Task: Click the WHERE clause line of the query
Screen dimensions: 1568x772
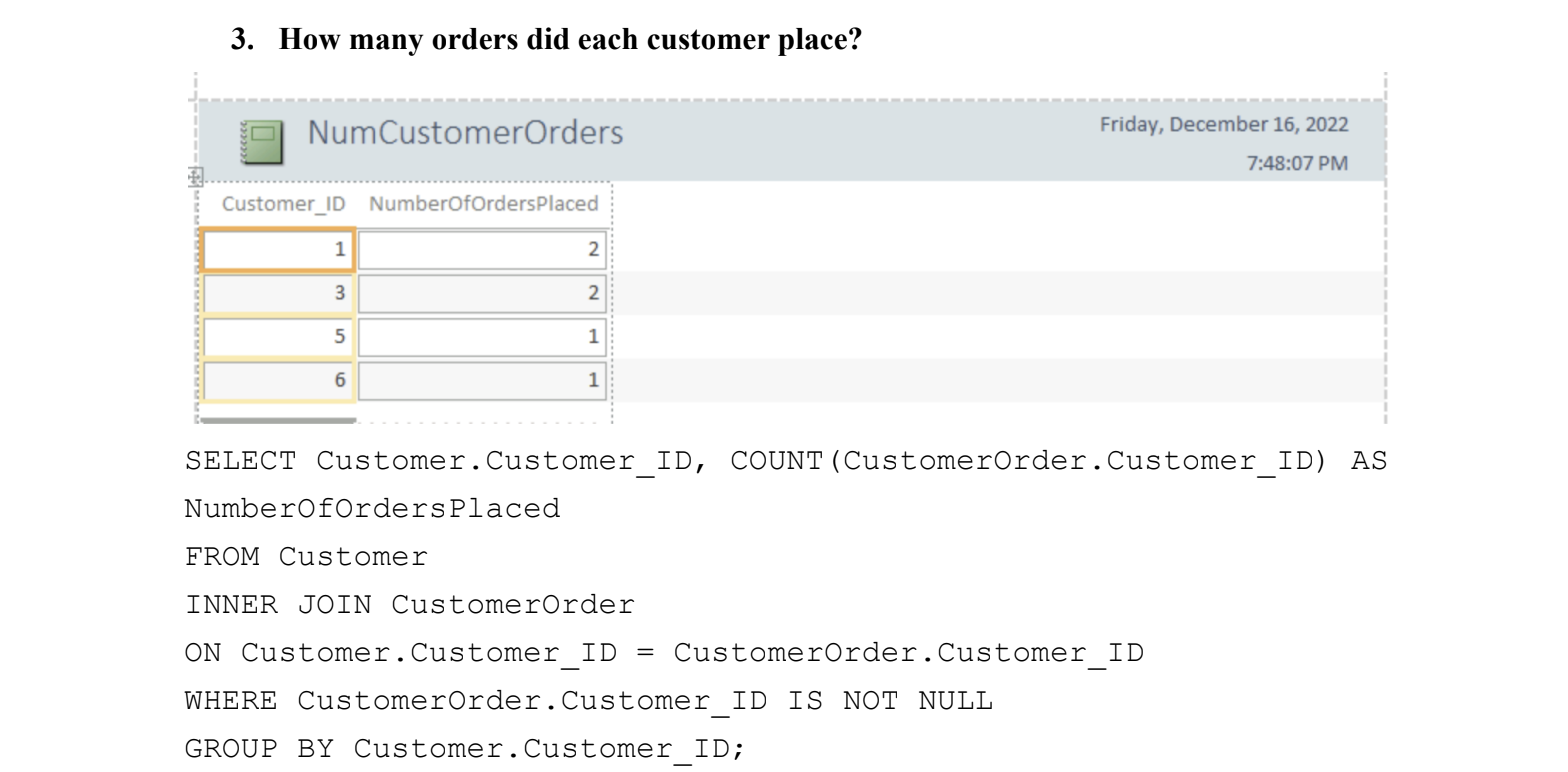Action: pos(589,701)
